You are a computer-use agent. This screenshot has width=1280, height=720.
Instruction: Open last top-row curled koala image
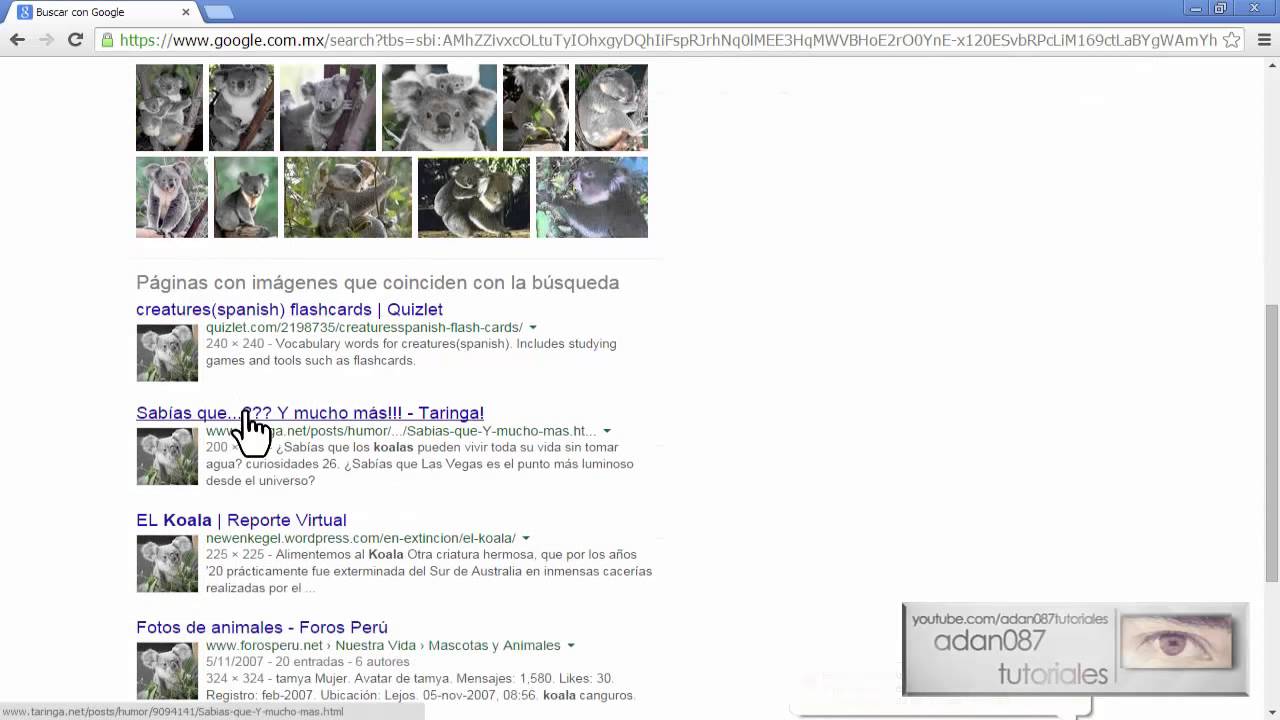coord(611,108)
